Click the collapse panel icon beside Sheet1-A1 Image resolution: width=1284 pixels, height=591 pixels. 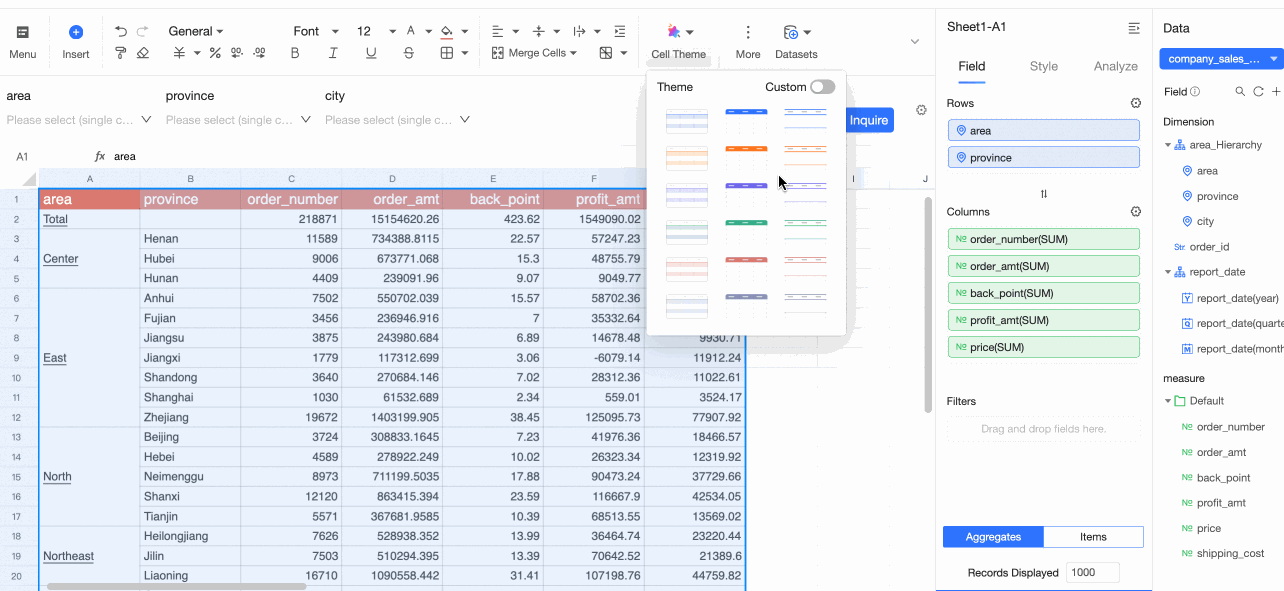pos(1134,28)
